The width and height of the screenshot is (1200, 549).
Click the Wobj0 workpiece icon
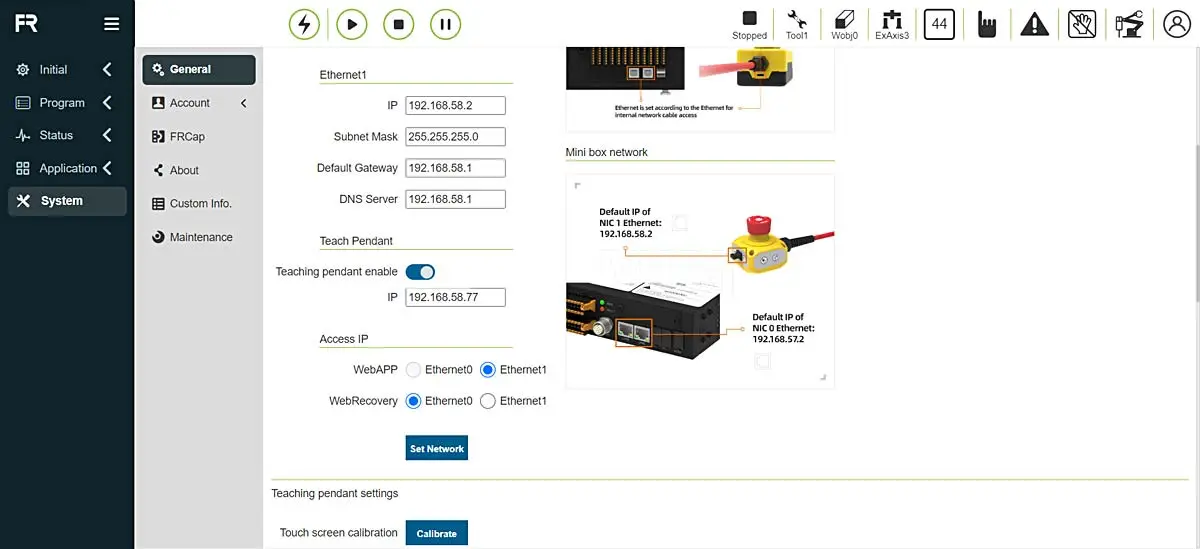tap(844, 24)
